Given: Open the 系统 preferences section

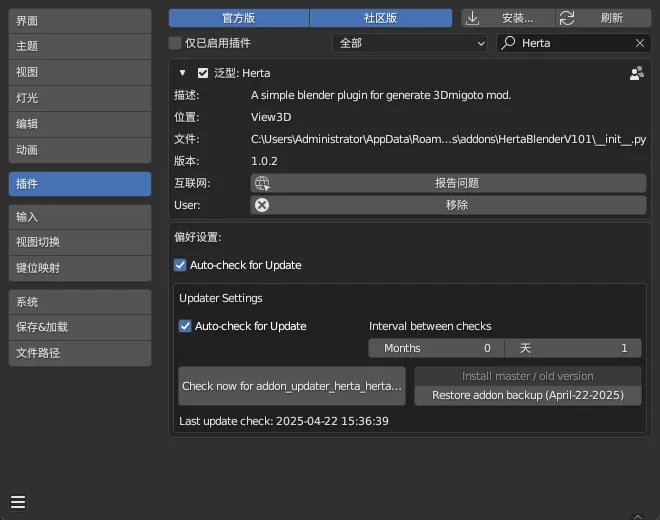Looking at the screenshot, I should (80, 302).
